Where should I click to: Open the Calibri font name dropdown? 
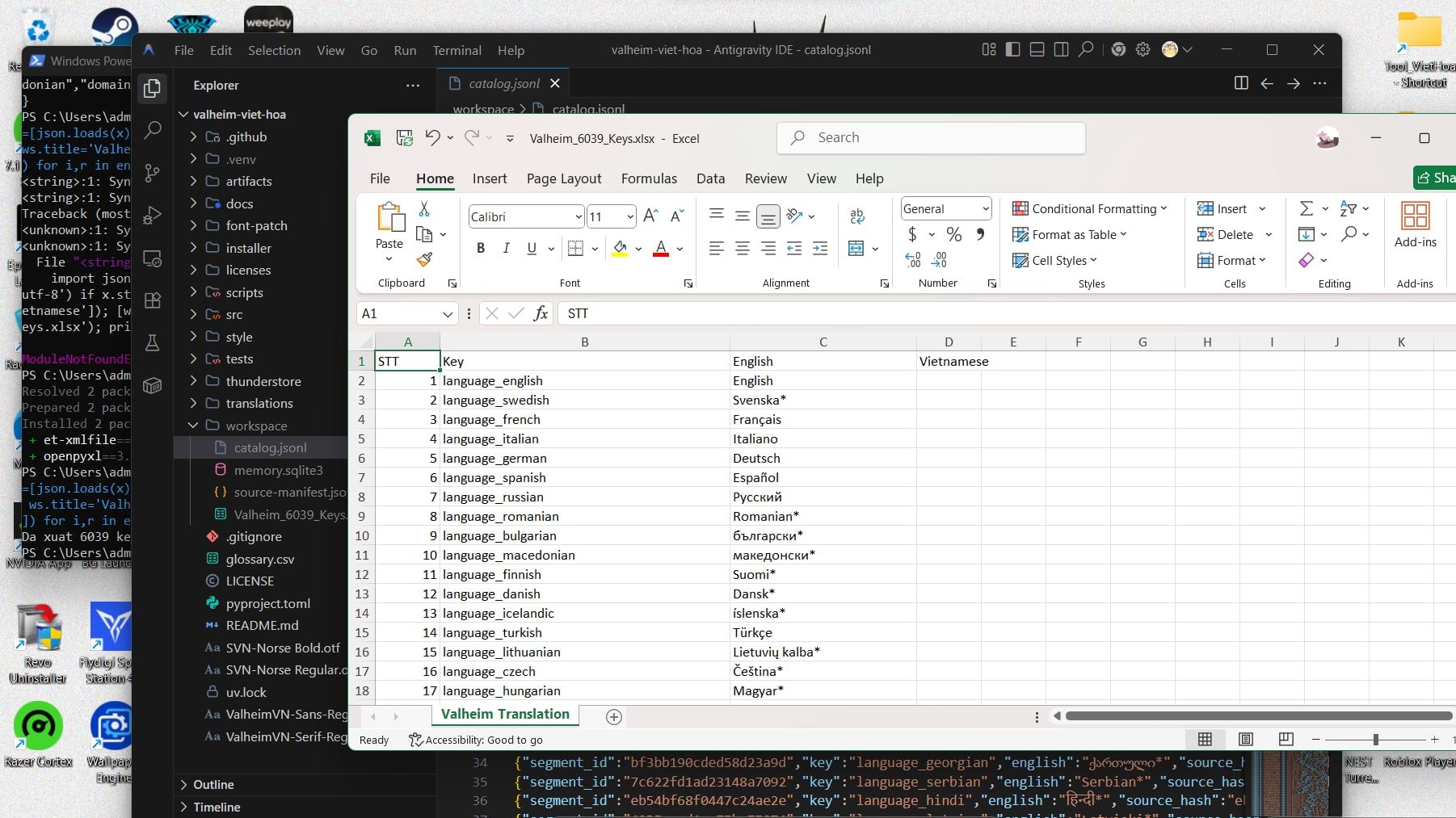(579, 216)
